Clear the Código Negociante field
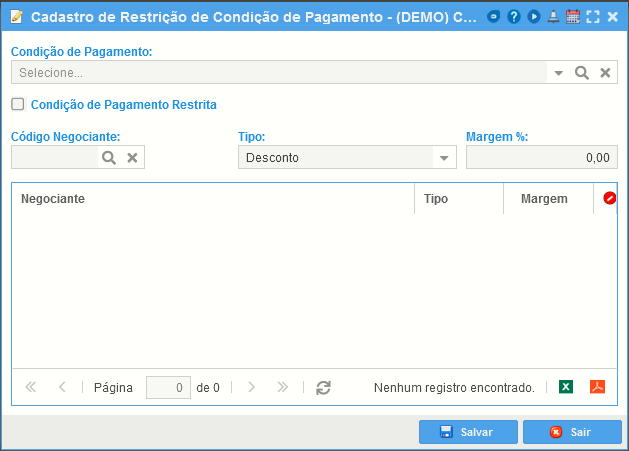Viewport: 629px width, 451px height. (x=132, y=158)
